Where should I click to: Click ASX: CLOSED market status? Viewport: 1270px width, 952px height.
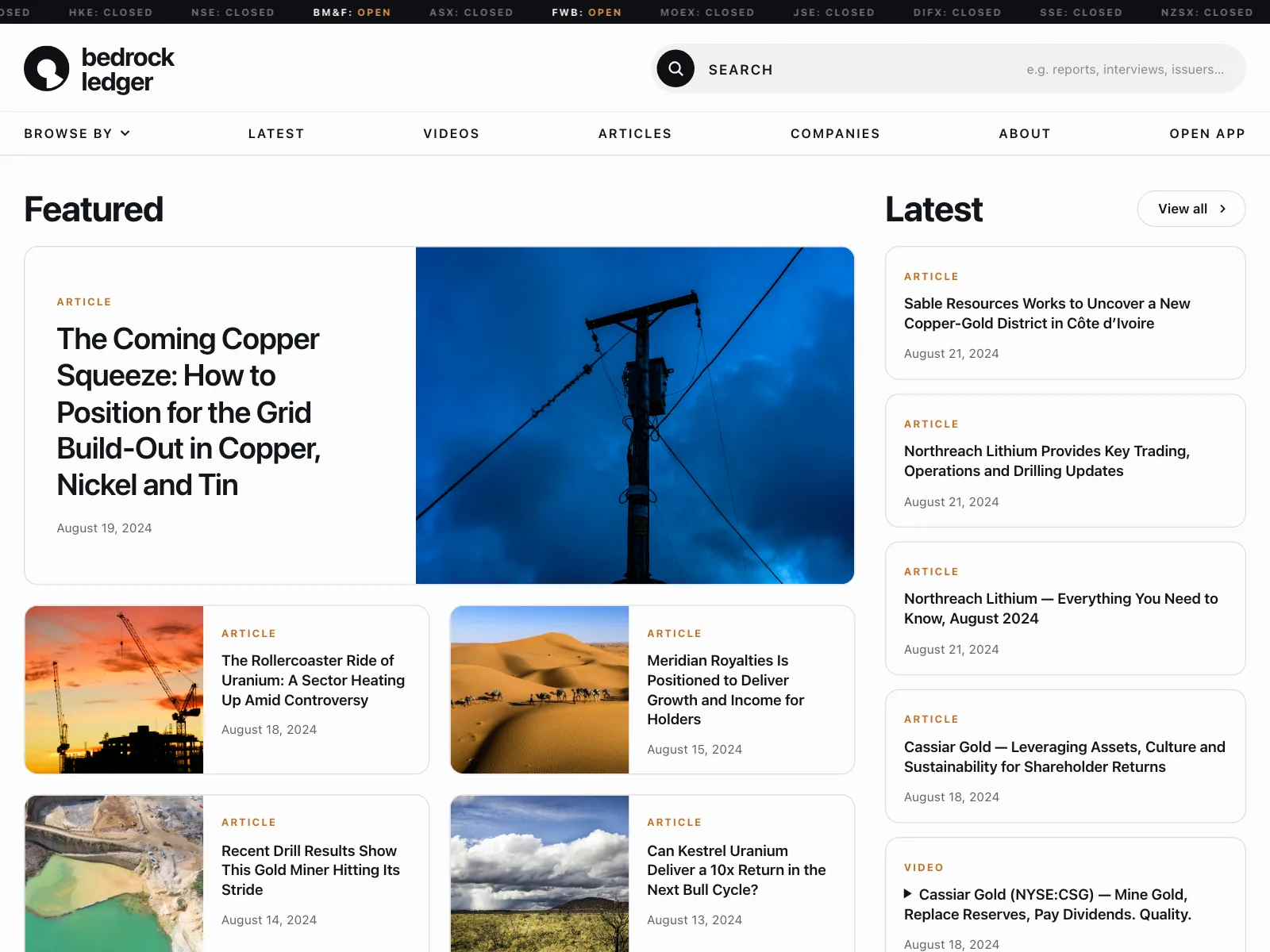(x=471, y=12)
